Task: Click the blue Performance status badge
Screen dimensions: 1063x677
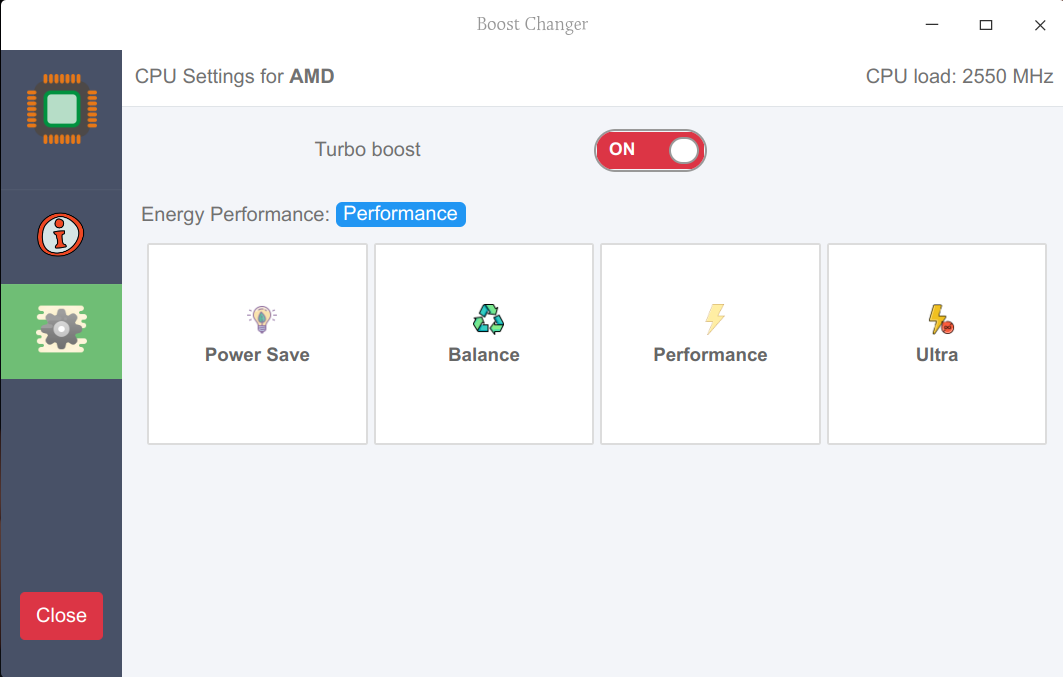Action: pyautogui.click(x=400, y=214)
